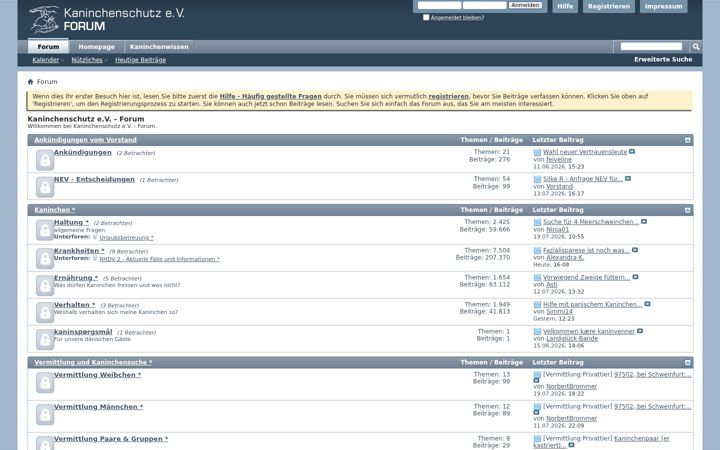Click the kaninspørgsmål forum lock icon
This screenshot has width=720, height=450.
click(45, 340)
